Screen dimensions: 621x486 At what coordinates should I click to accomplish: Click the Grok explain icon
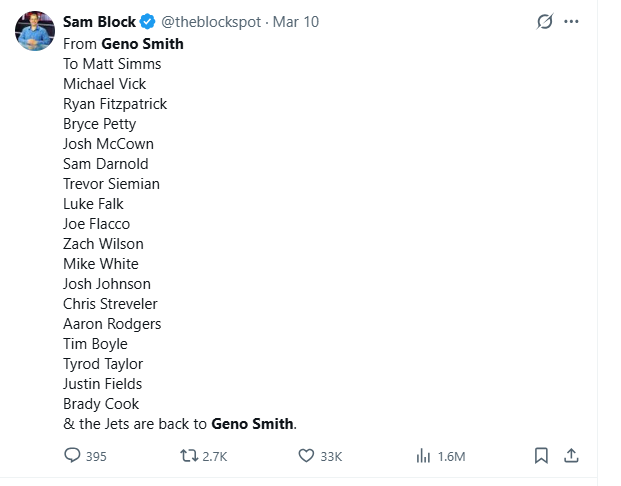click(545, 22)
